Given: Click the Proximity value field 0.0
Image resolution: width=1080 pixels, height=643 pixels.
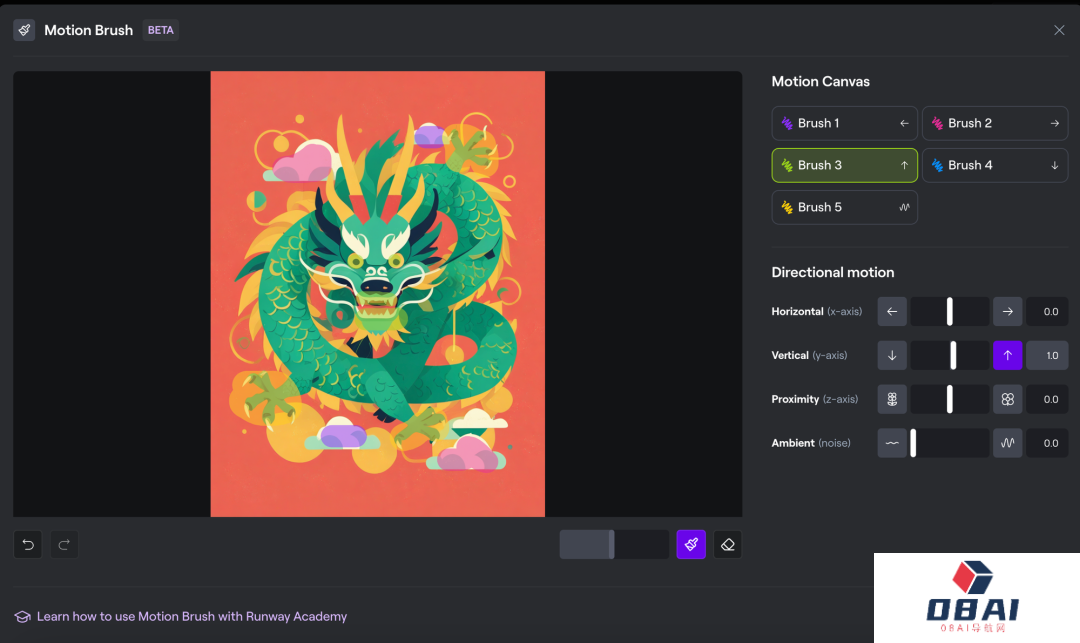Looking at the screenshot, I should click(x=1047, y=399).
